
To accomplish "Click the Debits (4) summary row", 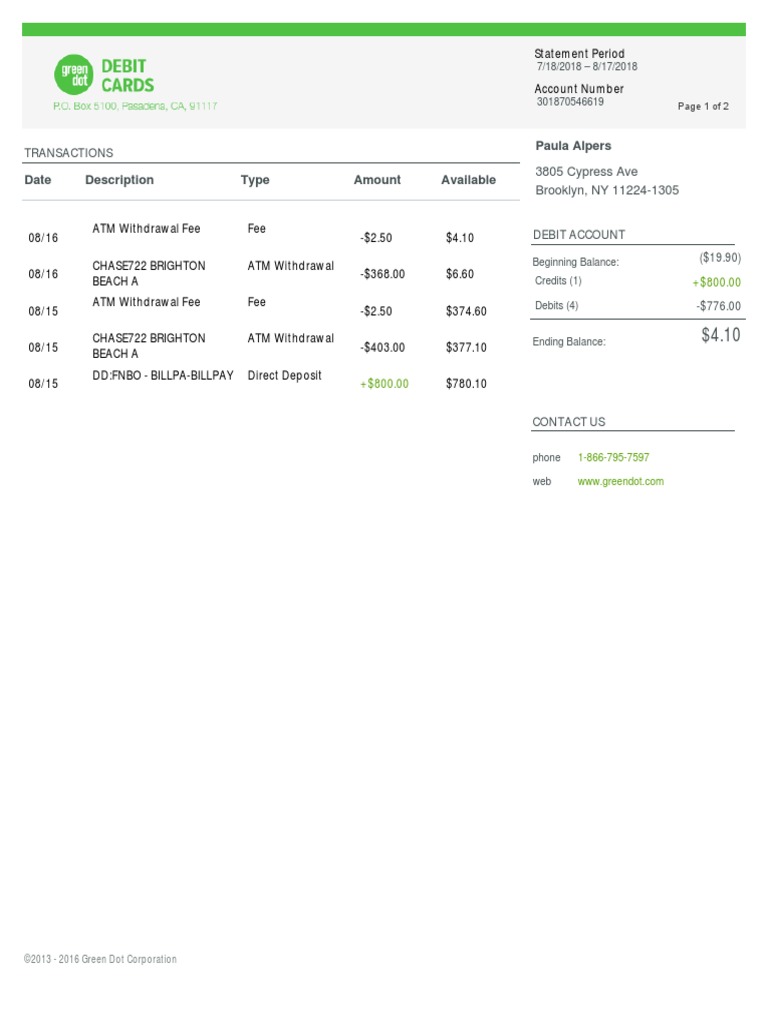I will [x=557, y=305].
